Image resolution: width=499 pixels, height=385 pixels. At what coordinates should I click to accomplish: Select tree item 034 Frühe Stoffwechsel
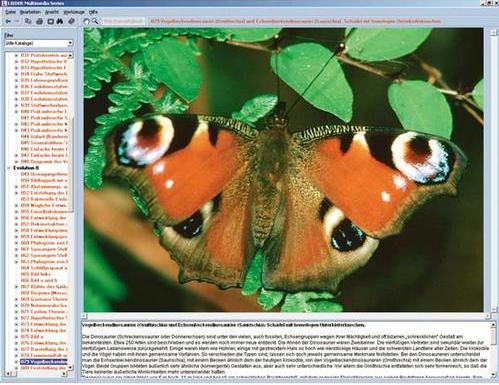tap(44, 74)
